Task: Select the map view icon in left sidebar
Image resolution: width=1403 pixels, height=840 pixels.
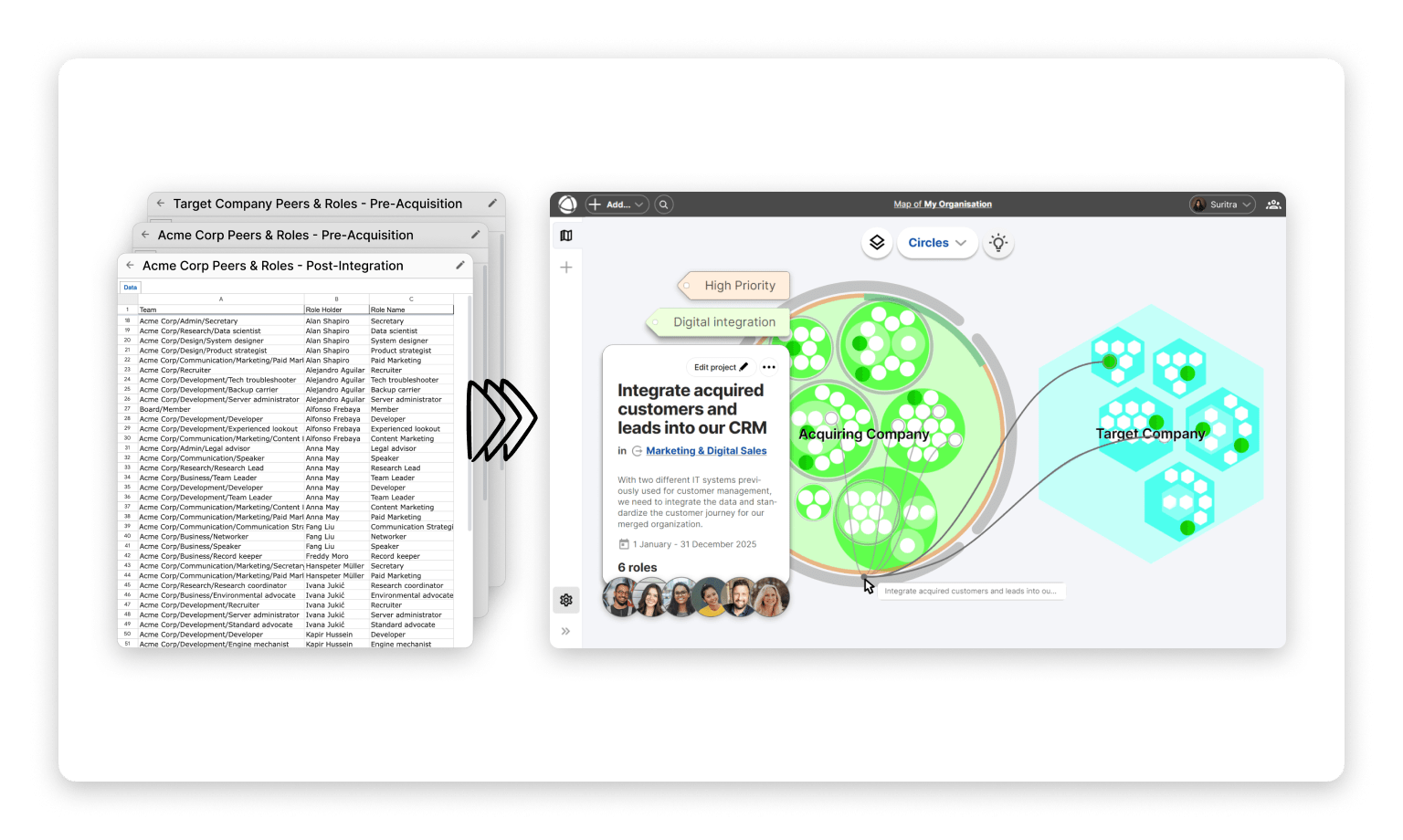Action: coord(566,236)
